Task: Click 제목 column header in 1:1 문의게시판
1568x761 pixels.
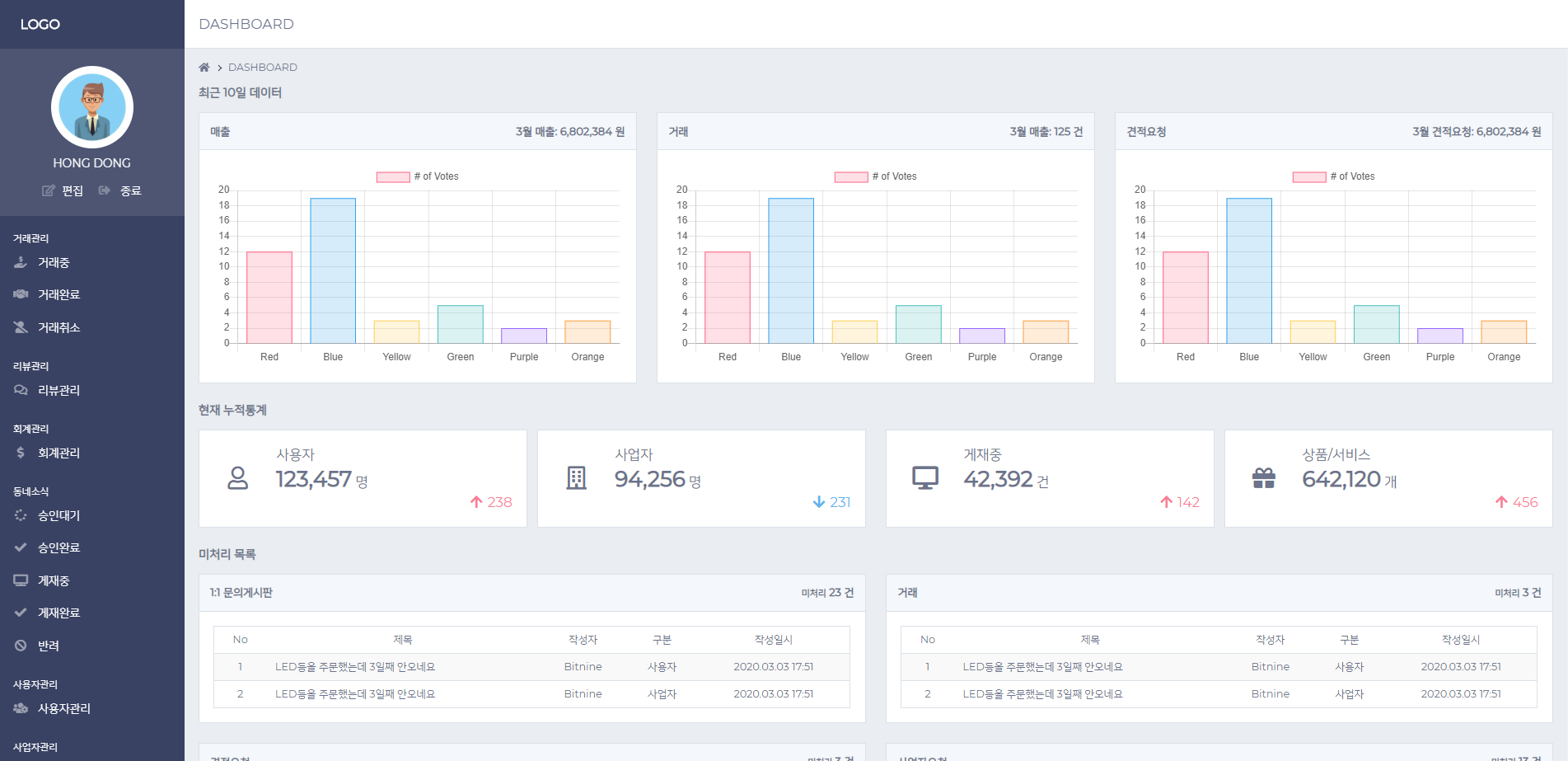Action: (x=403, y=640)
